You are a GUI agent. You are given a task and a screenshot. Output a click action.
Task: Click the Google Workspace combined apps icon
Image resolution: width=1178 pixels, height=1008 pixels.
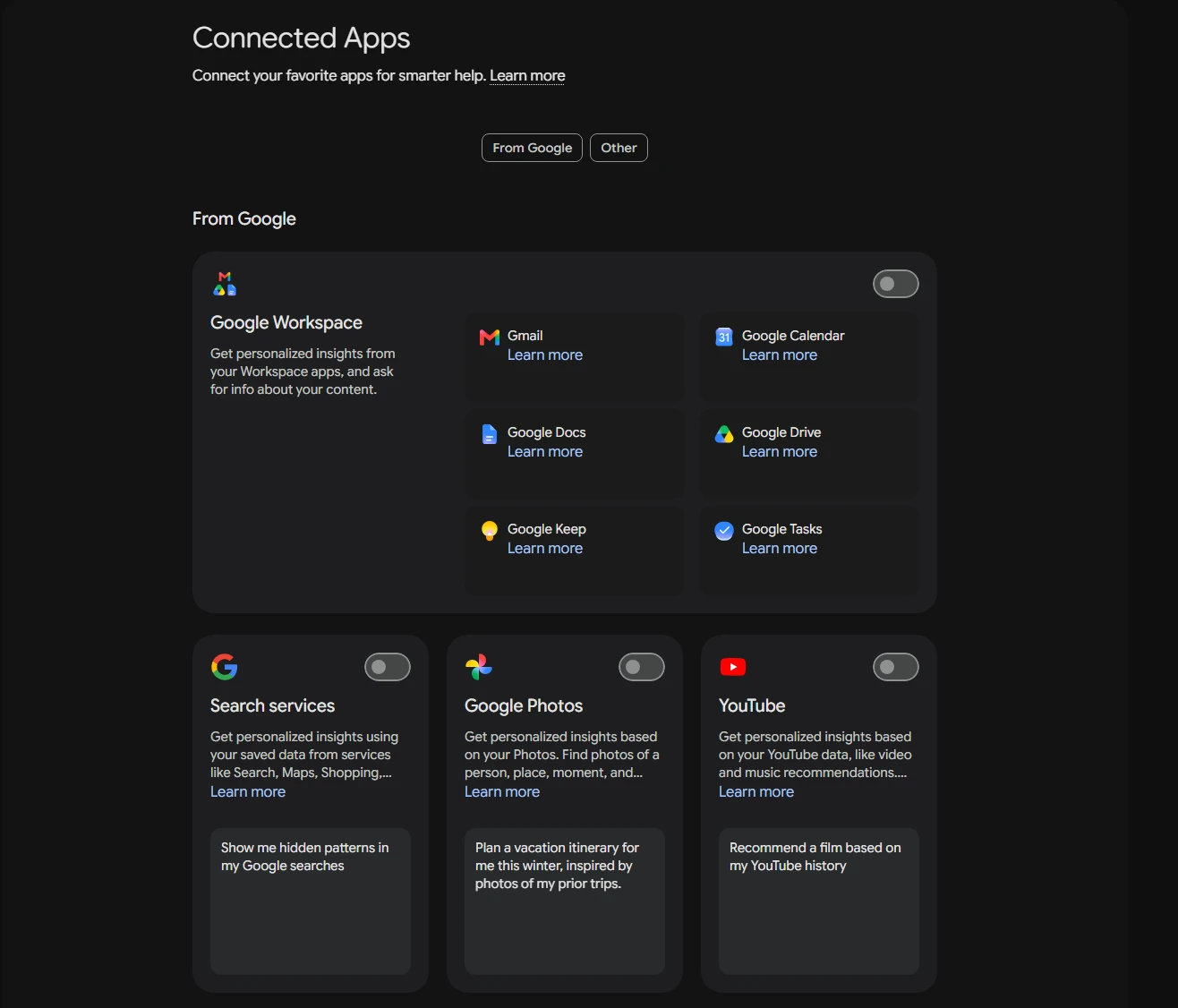pyautogui.click(x=225, y=284)
